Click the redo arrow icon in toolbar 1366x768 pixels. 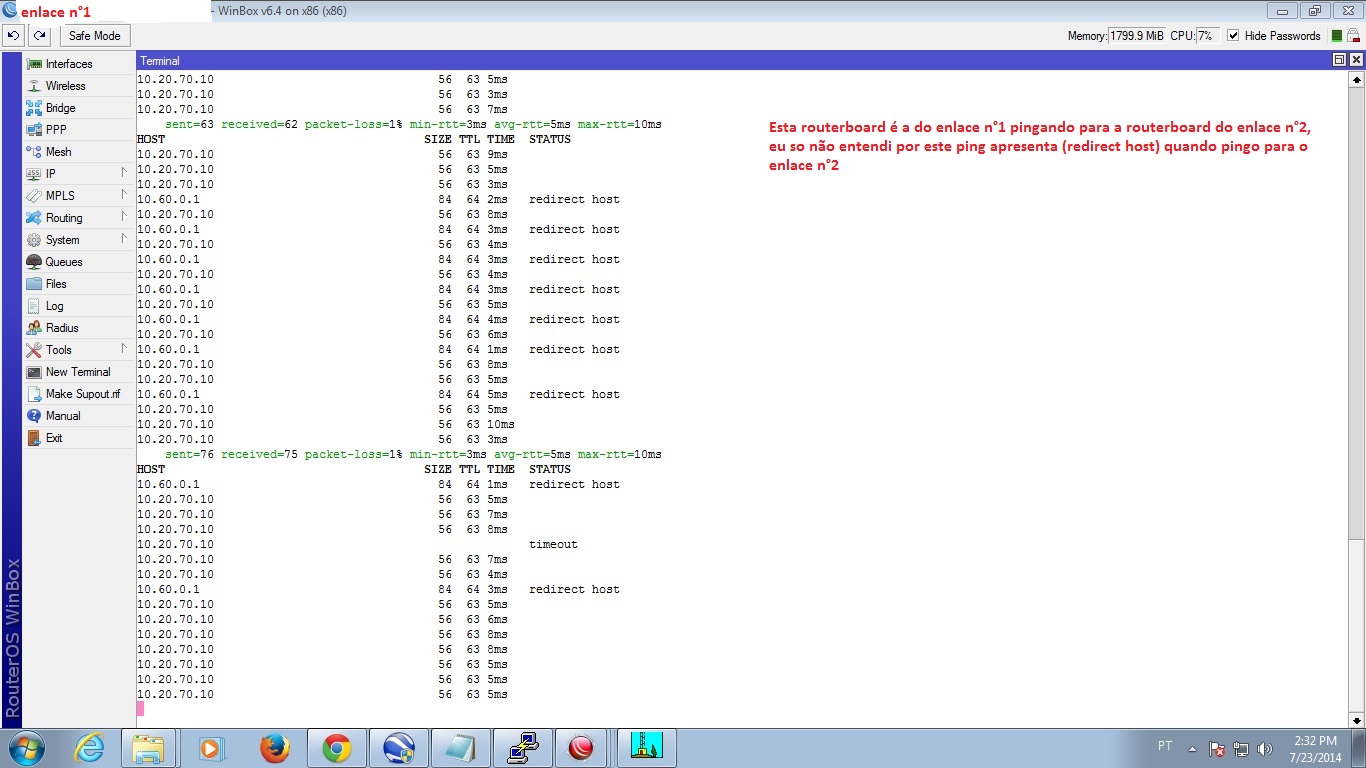click(x=39, y=36)
